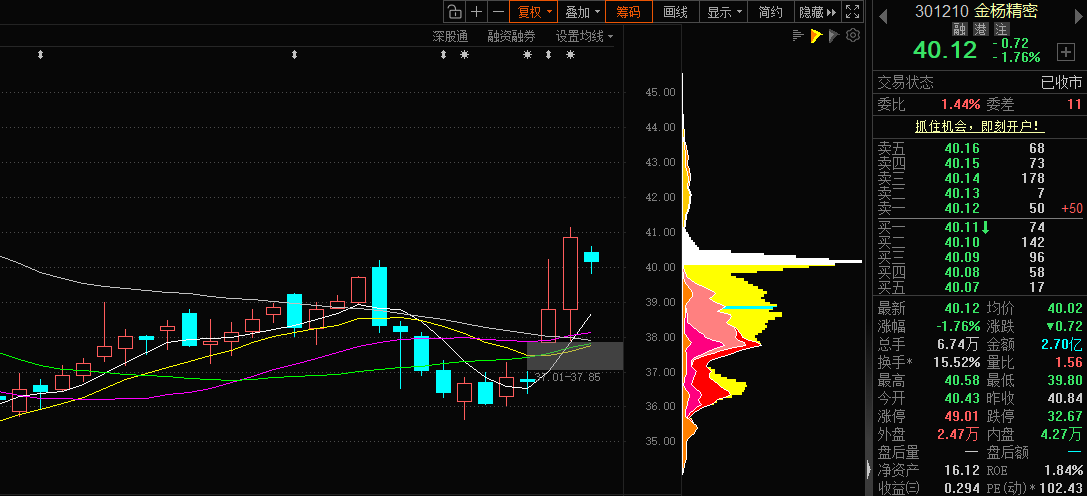Image resolution: width=1087 pixels, height=496 pixels.
Task: Click the white chip peak near 40.00
Action: click(x=773, y=260)
